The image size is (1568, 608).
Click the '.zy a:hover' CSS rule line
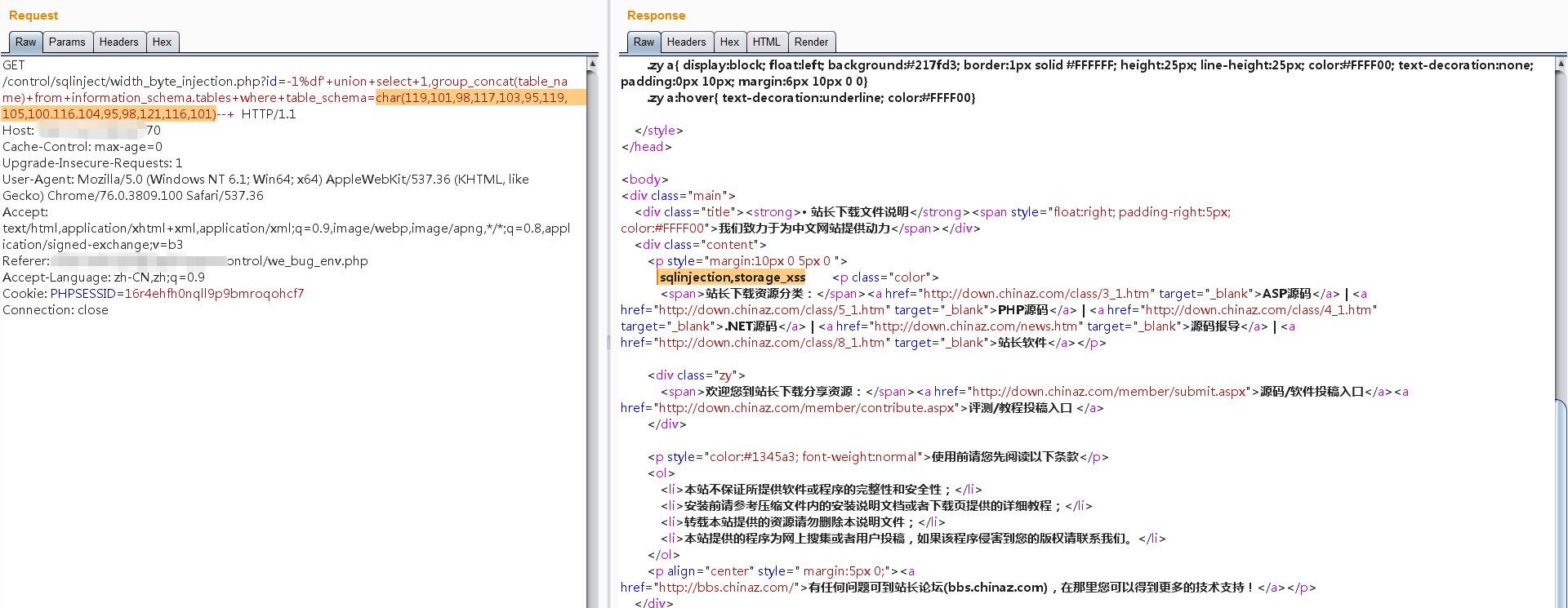[812, 98]
